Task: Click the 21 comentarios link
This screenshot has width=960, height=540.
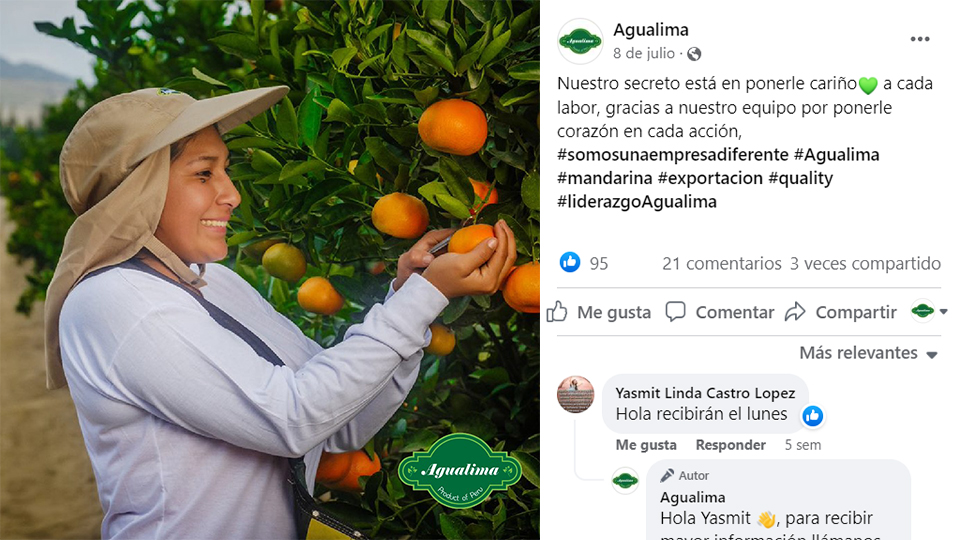Action: (722, 263)
